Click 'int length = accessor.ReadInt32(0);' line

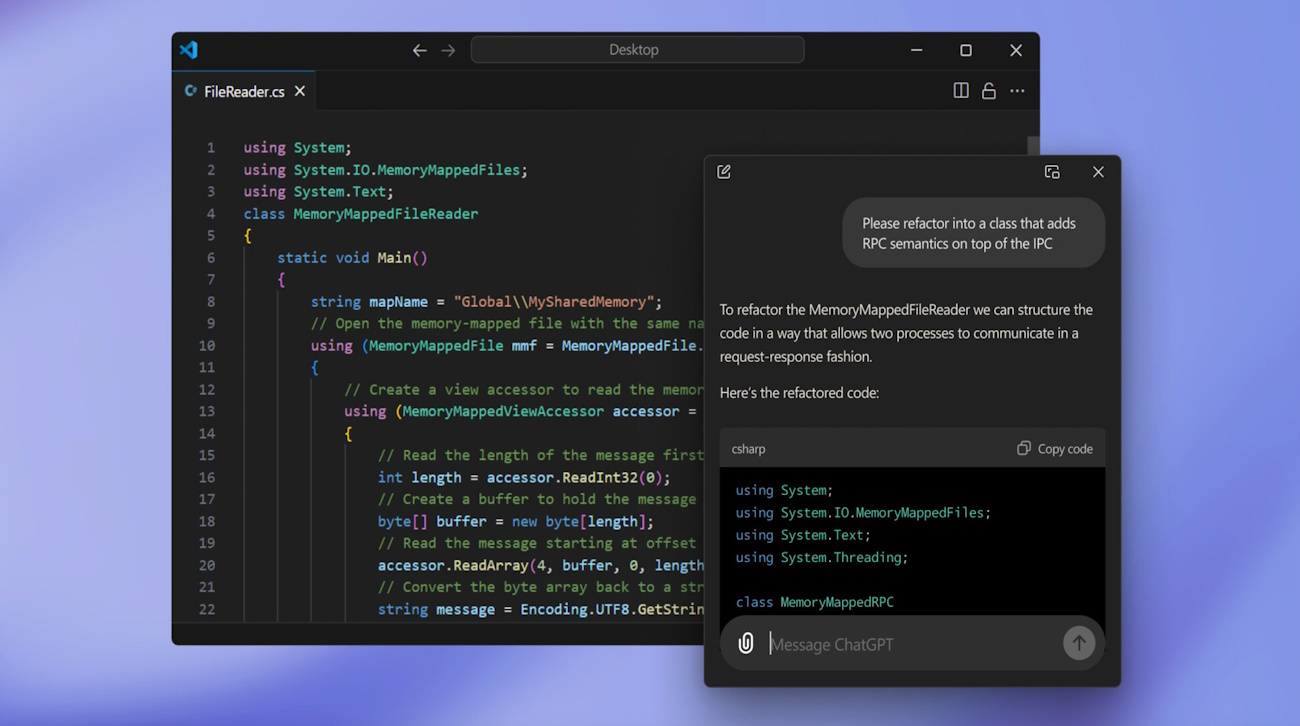pyautogui.click(x=525, y=478)
